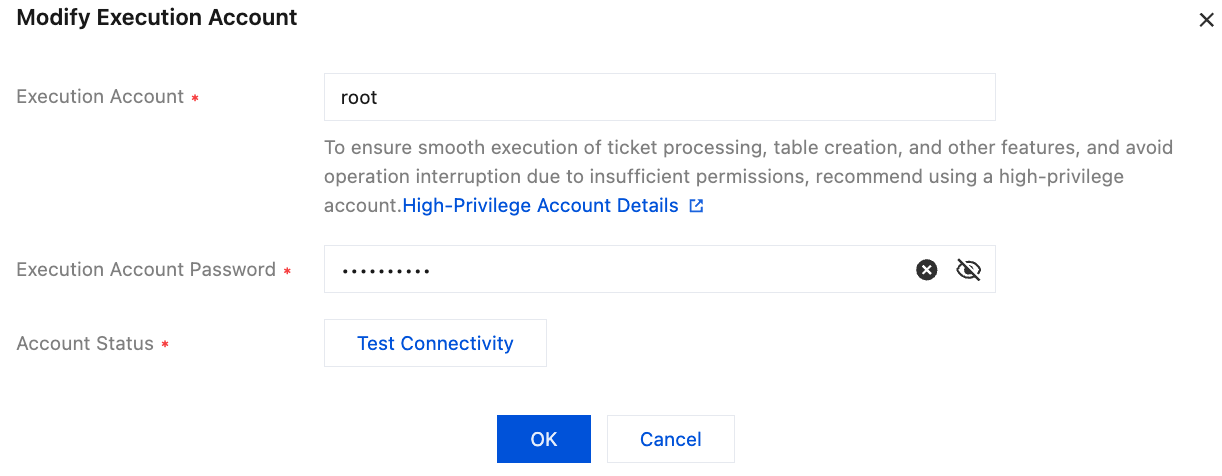Viewport: 1222px width, 476px height.
Task: Click the red asterisk beside Account Status
Action: click(x=165, y=345)
